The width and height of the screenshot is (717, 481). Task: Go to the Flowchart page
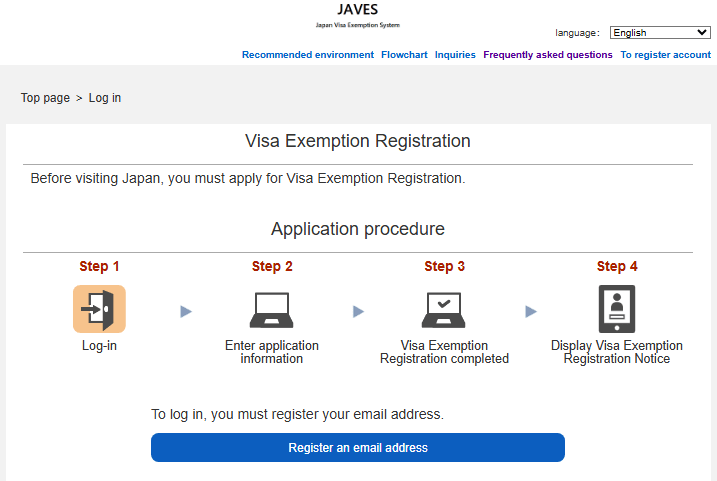click(x=404, y=55)
